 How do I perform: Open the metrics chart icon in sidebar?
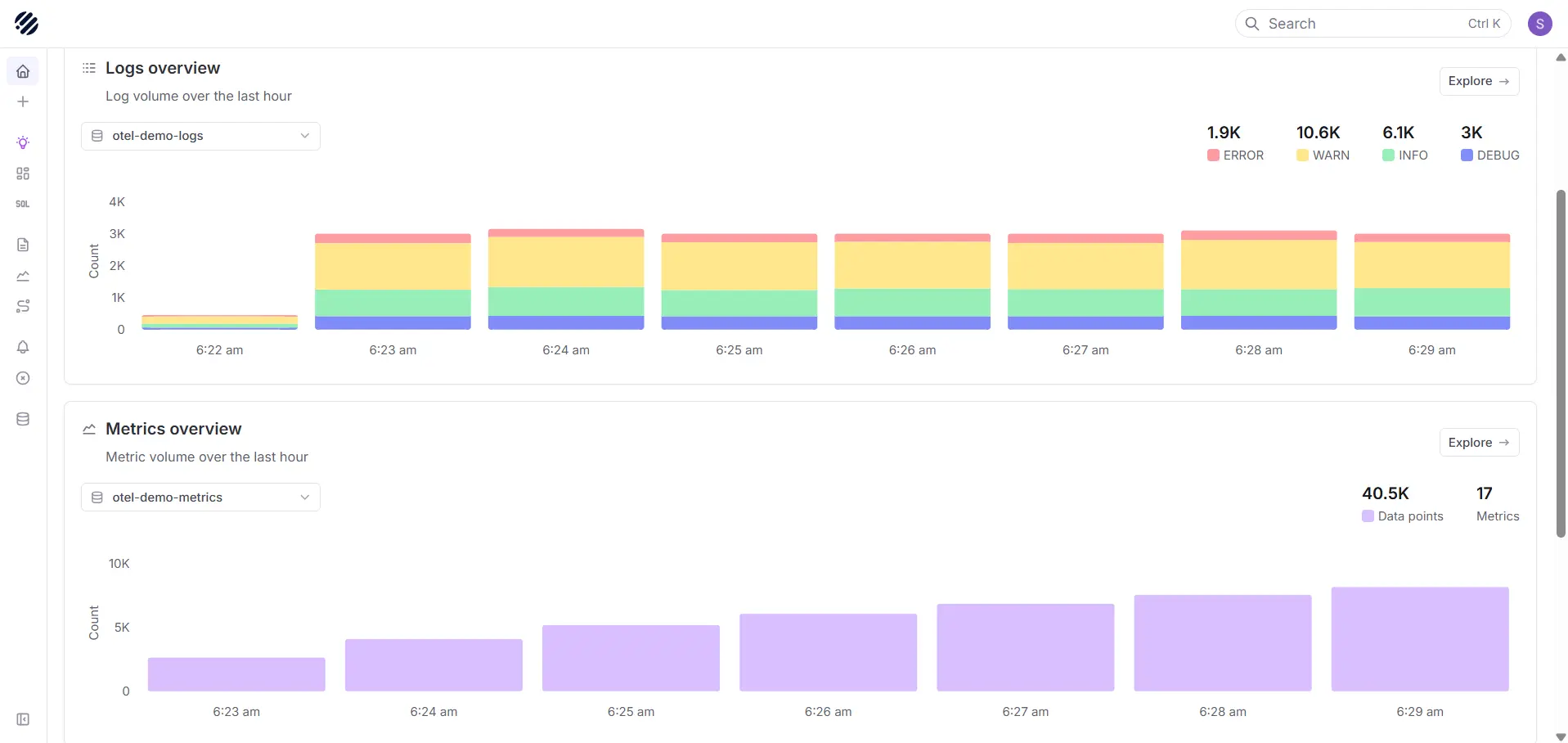(x=23, y=276)
